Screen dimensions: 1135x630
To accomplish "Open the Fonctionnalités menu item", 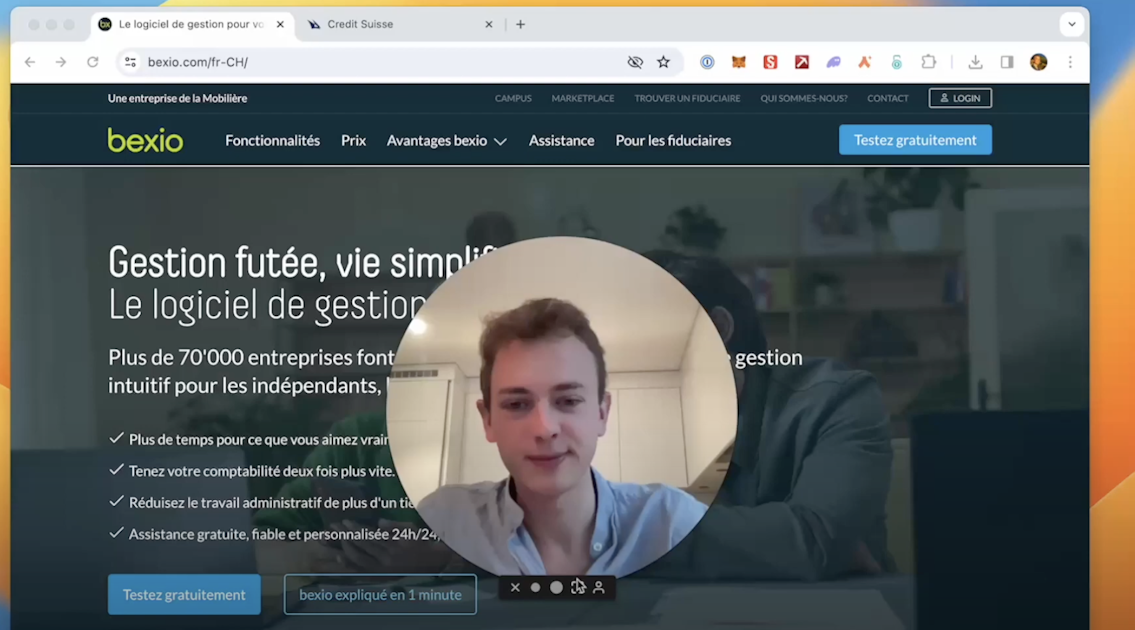I will [x=272, y=140].
